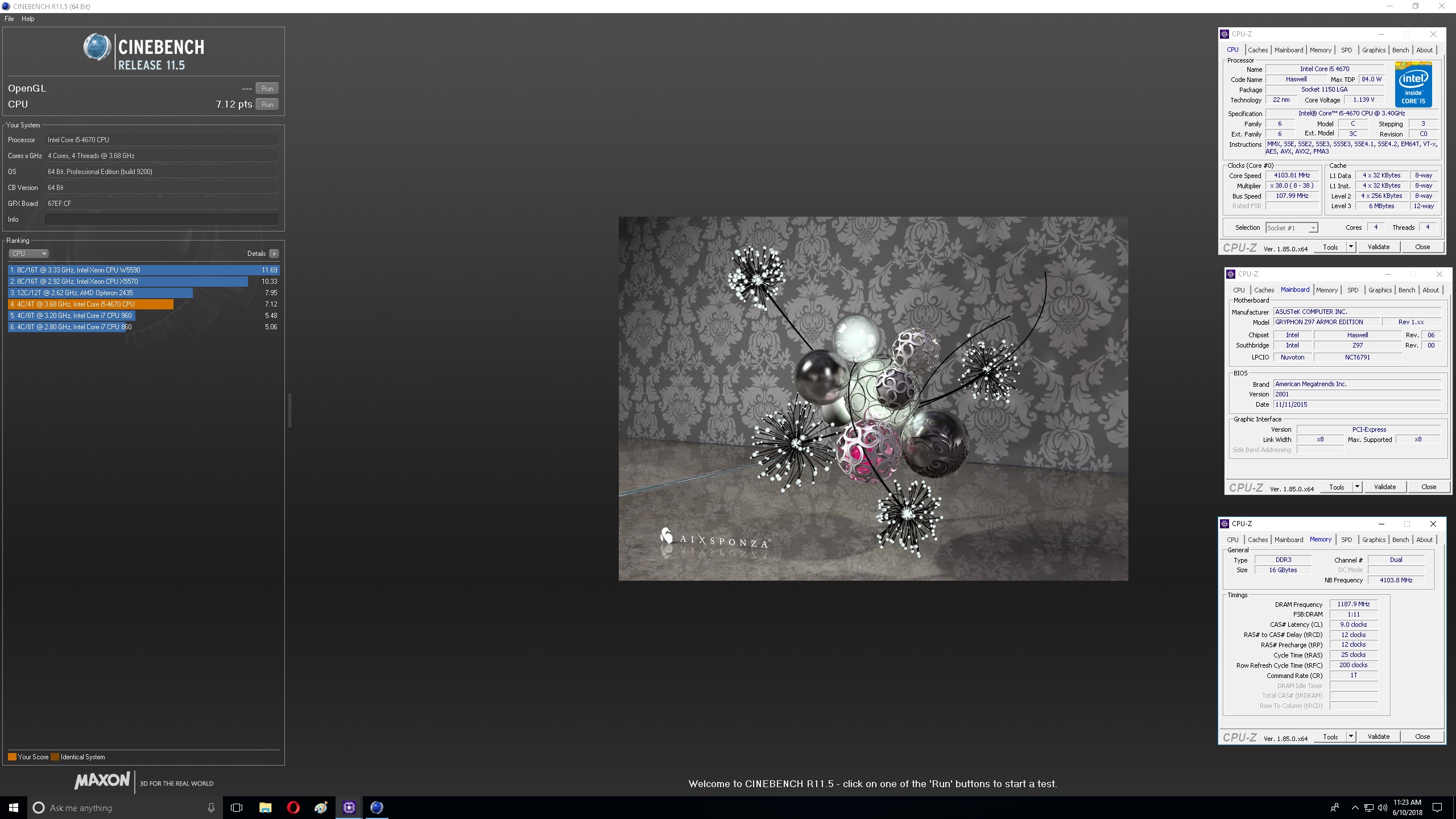Click Validate in Memory CPU-Z window

[x=1379, y=737]
